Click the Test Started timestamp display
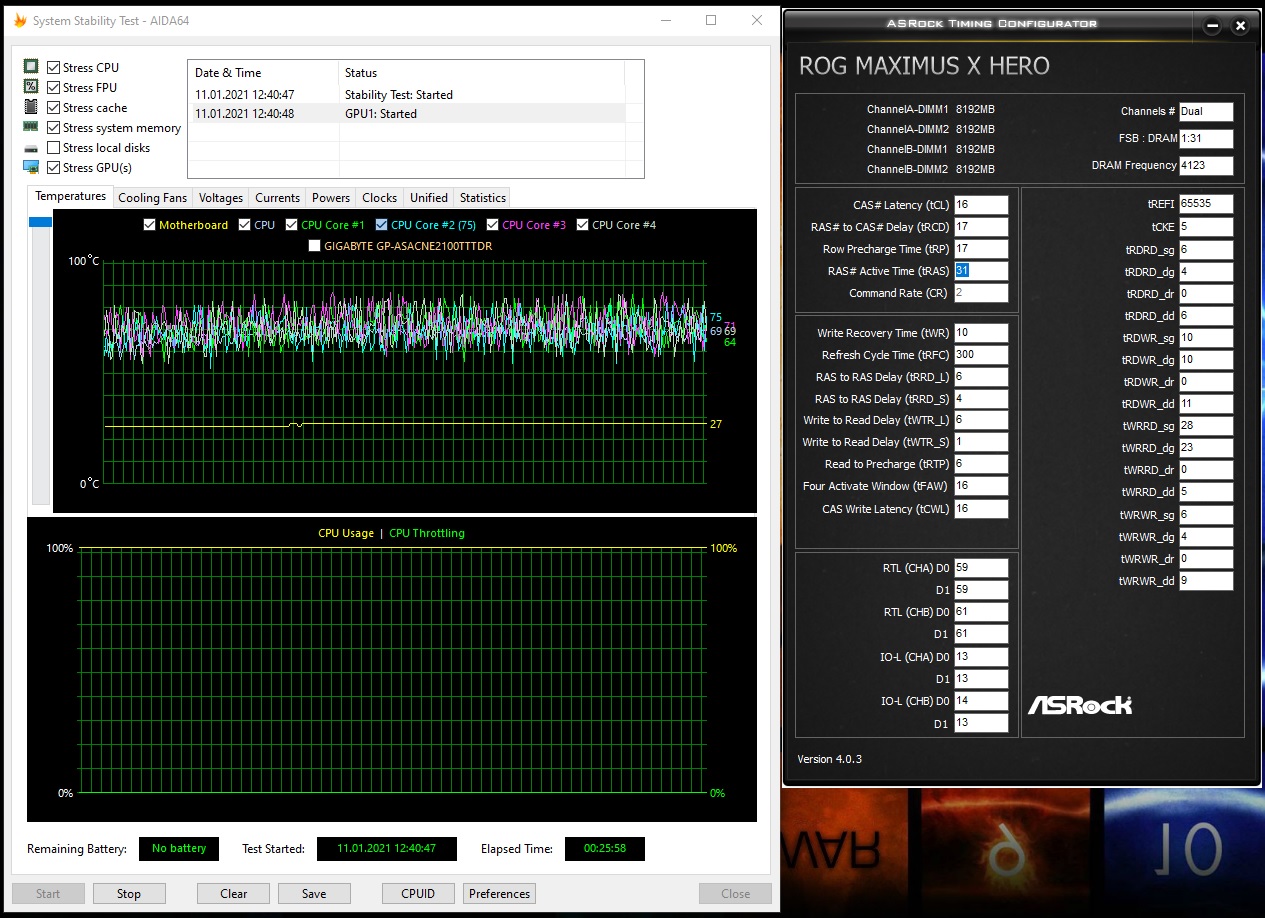 pyautogui.click(x=387, y=849)
